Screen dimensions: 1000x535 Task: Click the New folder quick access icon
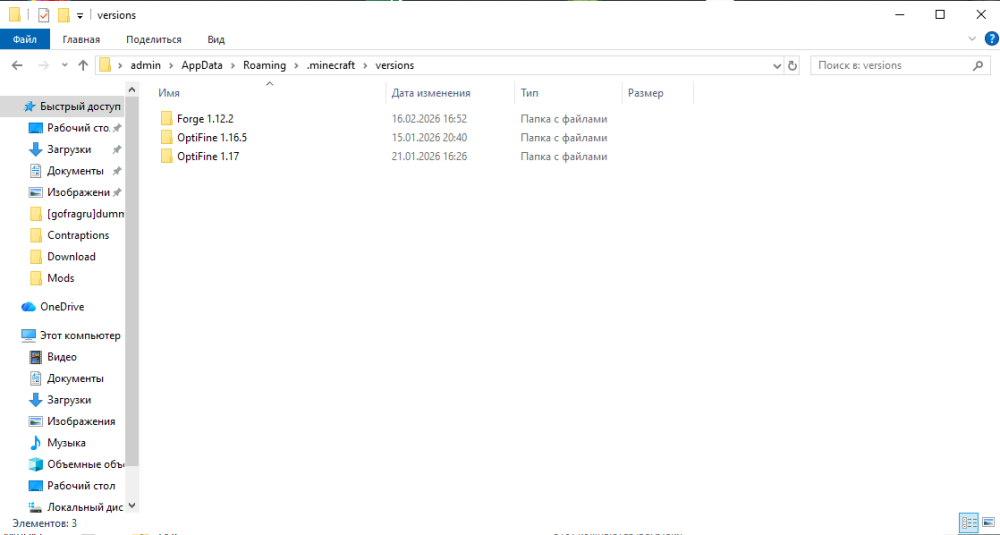63,15
